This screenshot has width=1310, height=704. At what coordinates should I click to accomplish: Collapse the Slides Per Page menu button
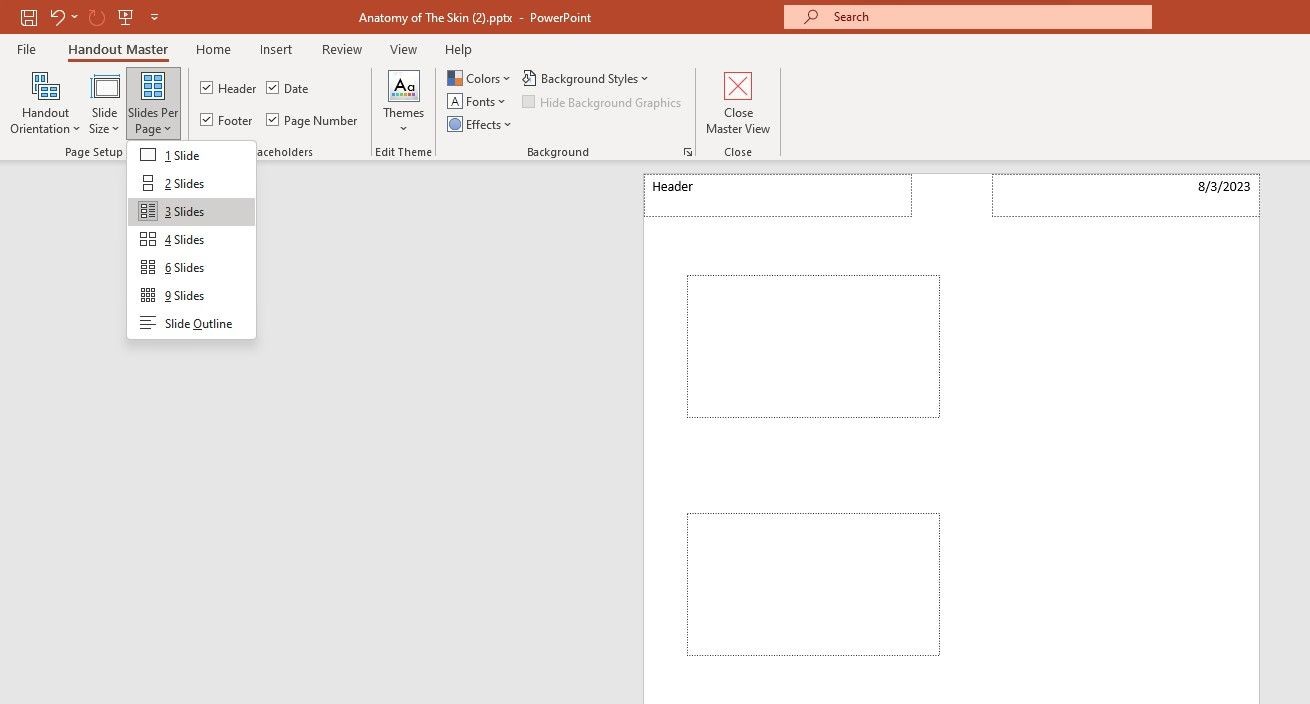pyautogui.click(x=153, y=103)
